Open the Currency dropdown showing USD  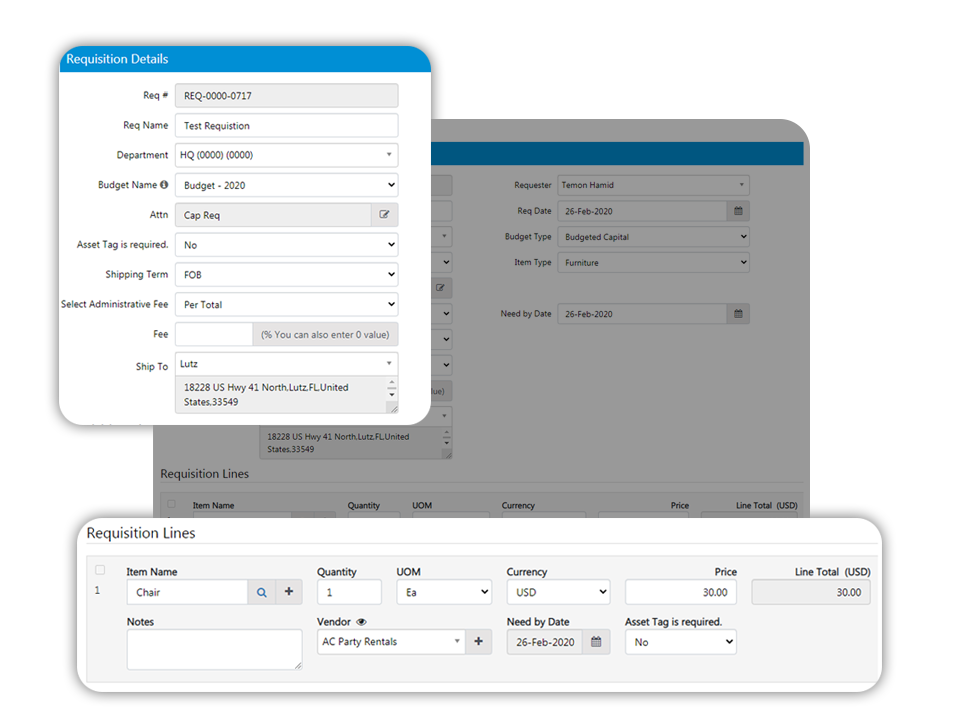pyautogui.click(x=558, y=592)
